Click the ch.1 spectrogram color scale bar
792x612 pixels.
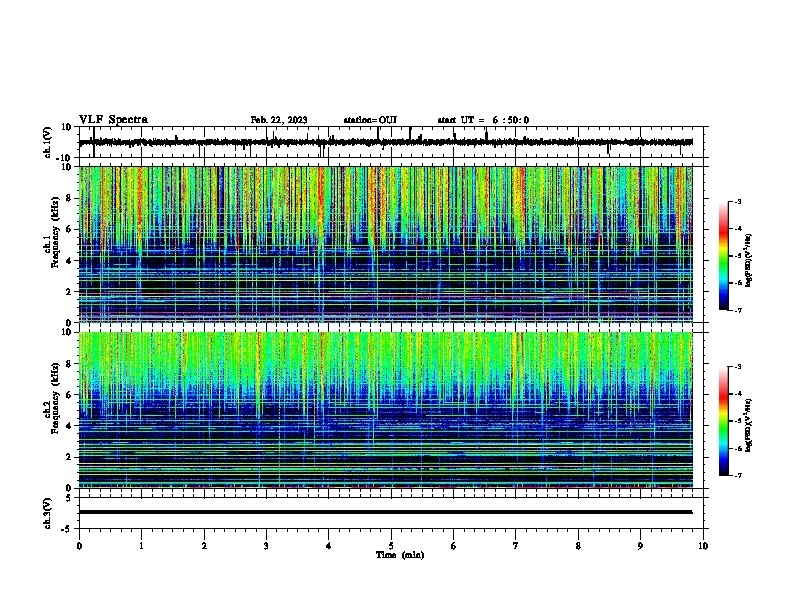(x=723, y=256)
